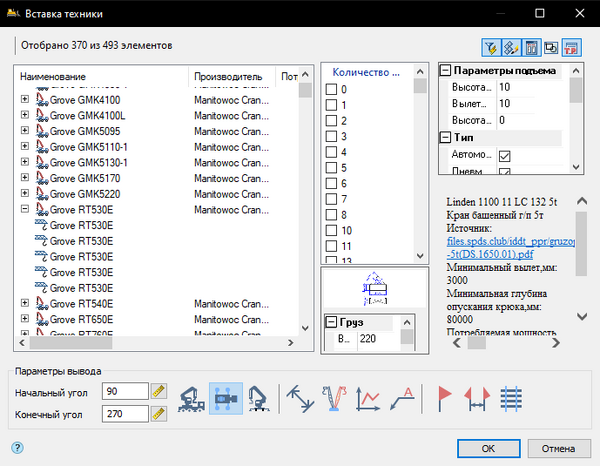Click the crane icon of Grove GMK4100

(x=42, y=100)
